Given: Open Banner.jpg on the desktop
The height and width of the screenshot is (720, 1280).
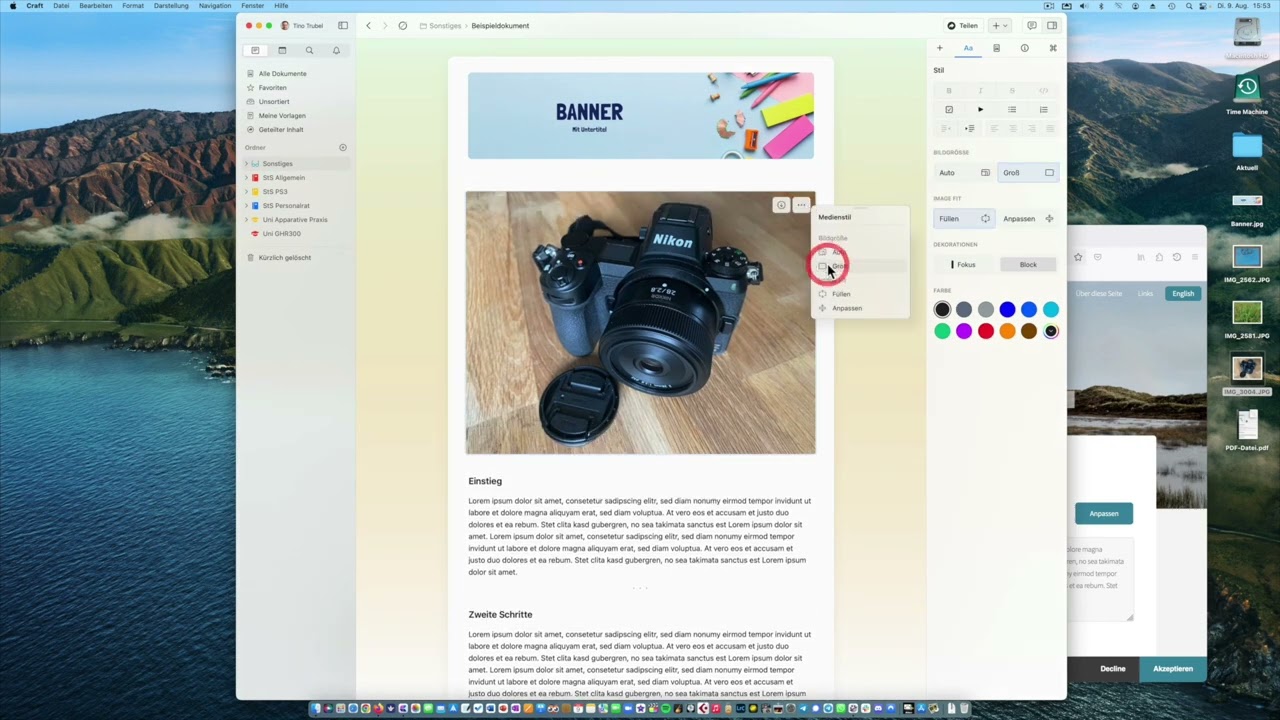Looking at the screenshot, I should tap(1247, 208).
